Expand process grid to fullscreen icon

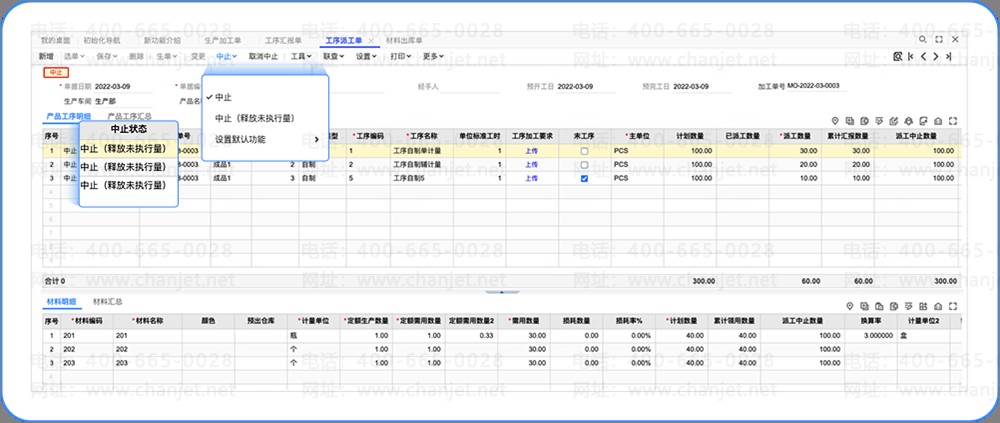(x=952, y=121)
